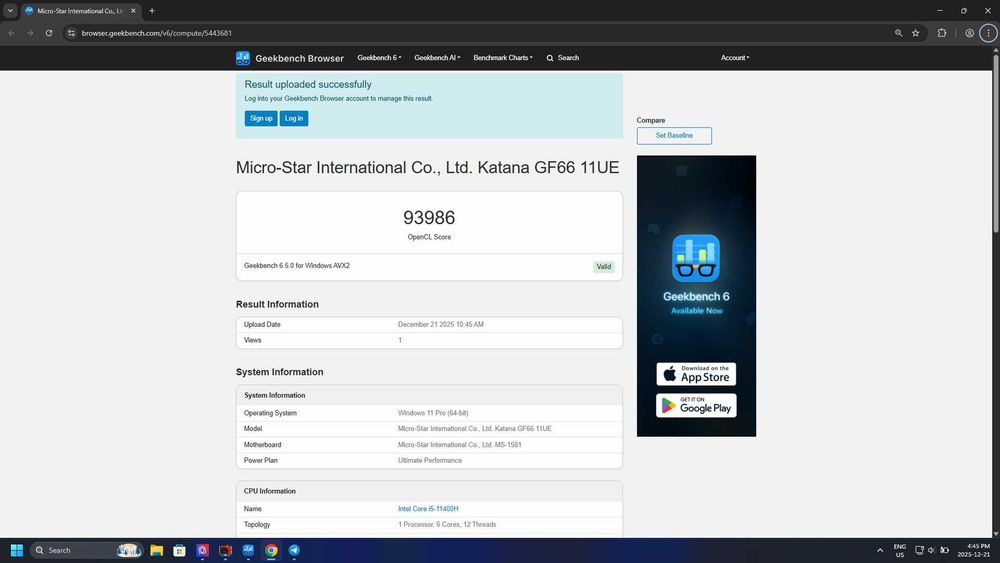Open the Chrome profile avatar icon
Image resolution: width=1000 pixels, height=563 pixels.
(969, 33)
